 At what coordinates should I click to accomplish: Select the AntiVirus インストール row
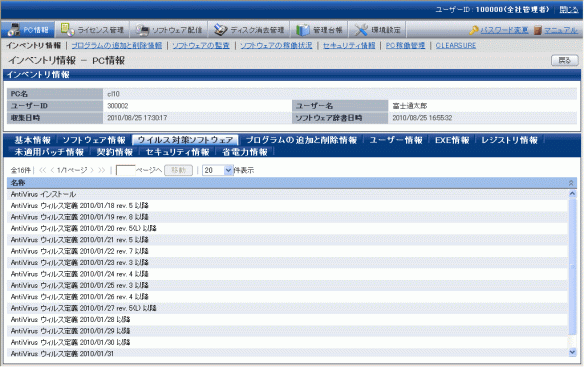[287, 194]
